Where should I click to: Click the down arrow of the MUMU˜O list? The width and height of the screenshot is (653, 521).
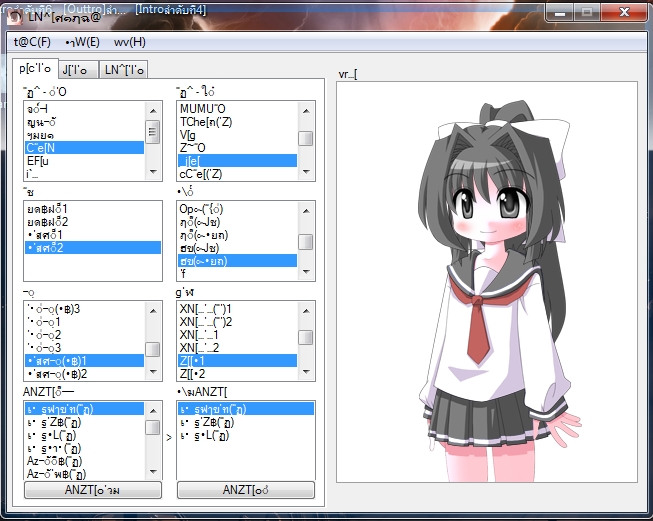(306, 172)
